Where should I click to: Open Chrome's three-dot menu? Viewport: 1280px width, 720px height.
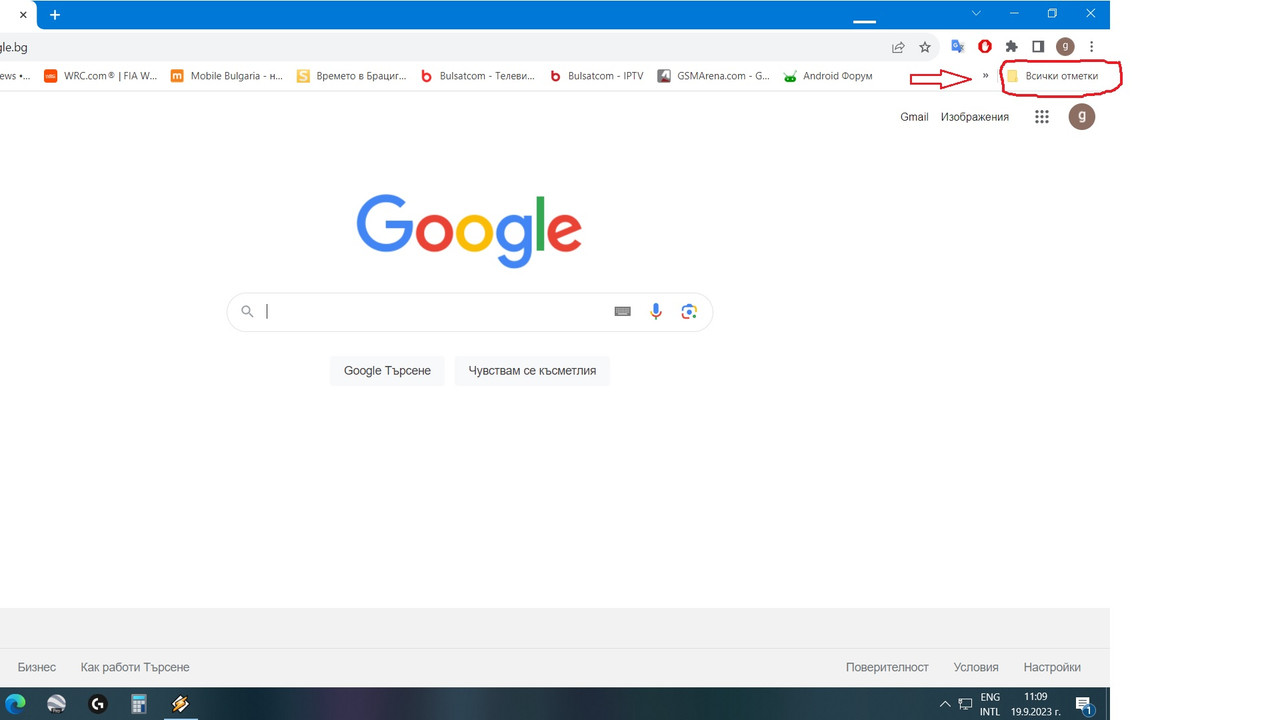click(x=1091, y=46)
